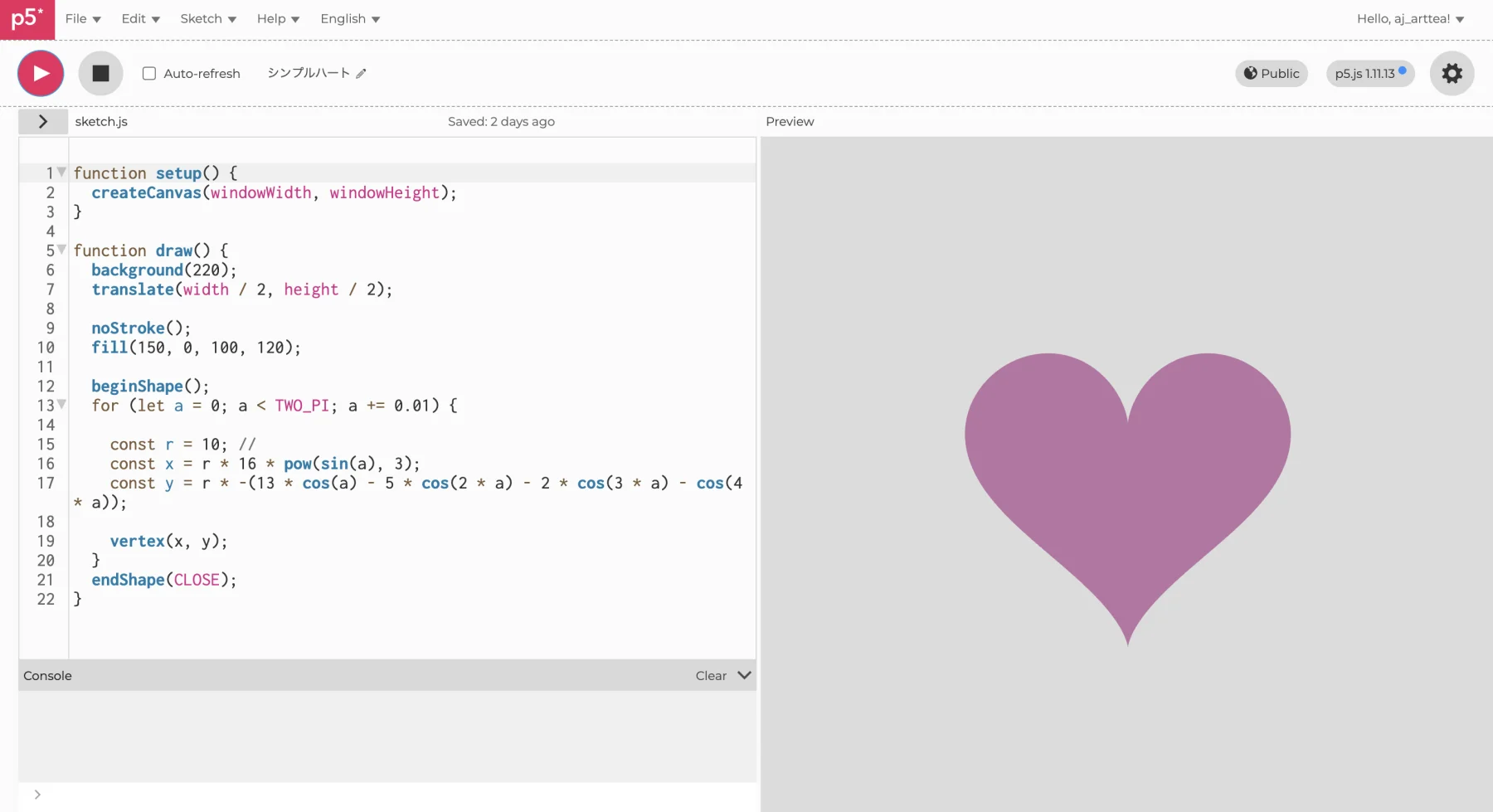Viewport: 1493px width, 812px height.
Task: Collapse the draw function fold arrow
Action: click(x=61, y=249)
